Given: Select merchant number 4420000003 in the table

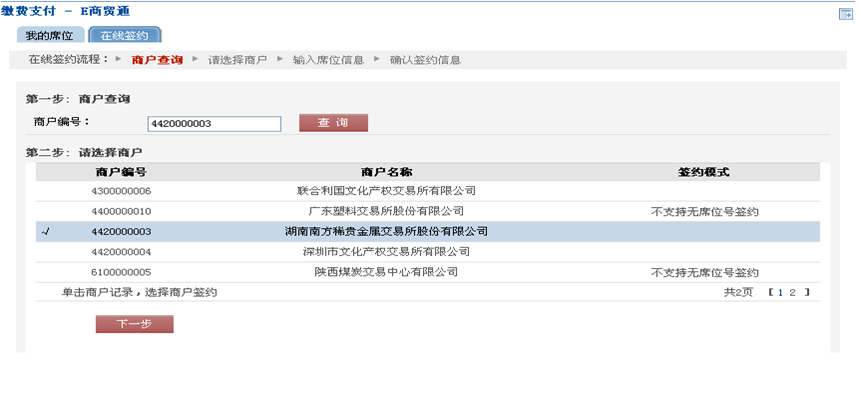Looking at the screenshot, I should coord(121,232).
